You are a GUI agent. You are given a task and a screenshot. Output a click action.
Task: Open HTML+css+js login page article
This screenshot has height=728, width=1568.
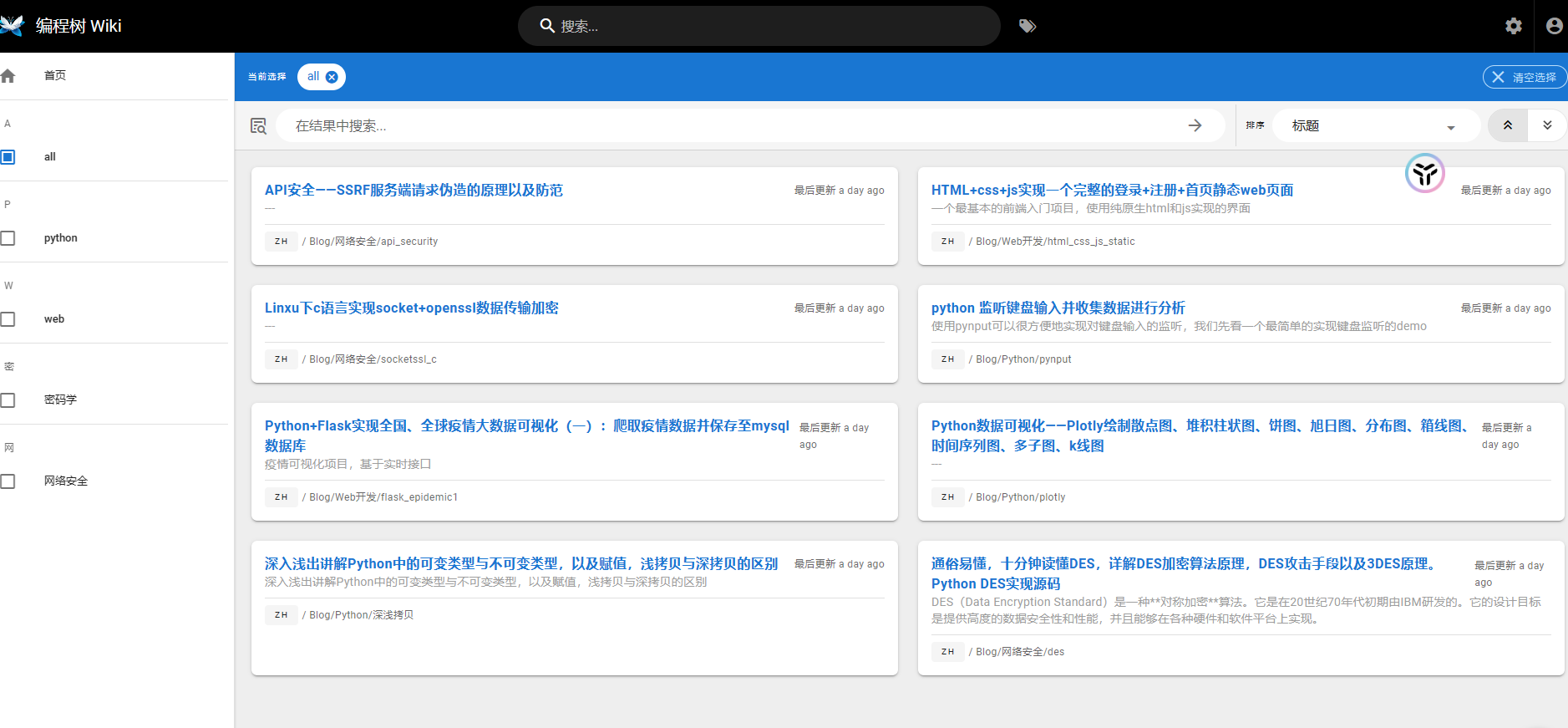pyautogui.click(x=1112, y=190)
